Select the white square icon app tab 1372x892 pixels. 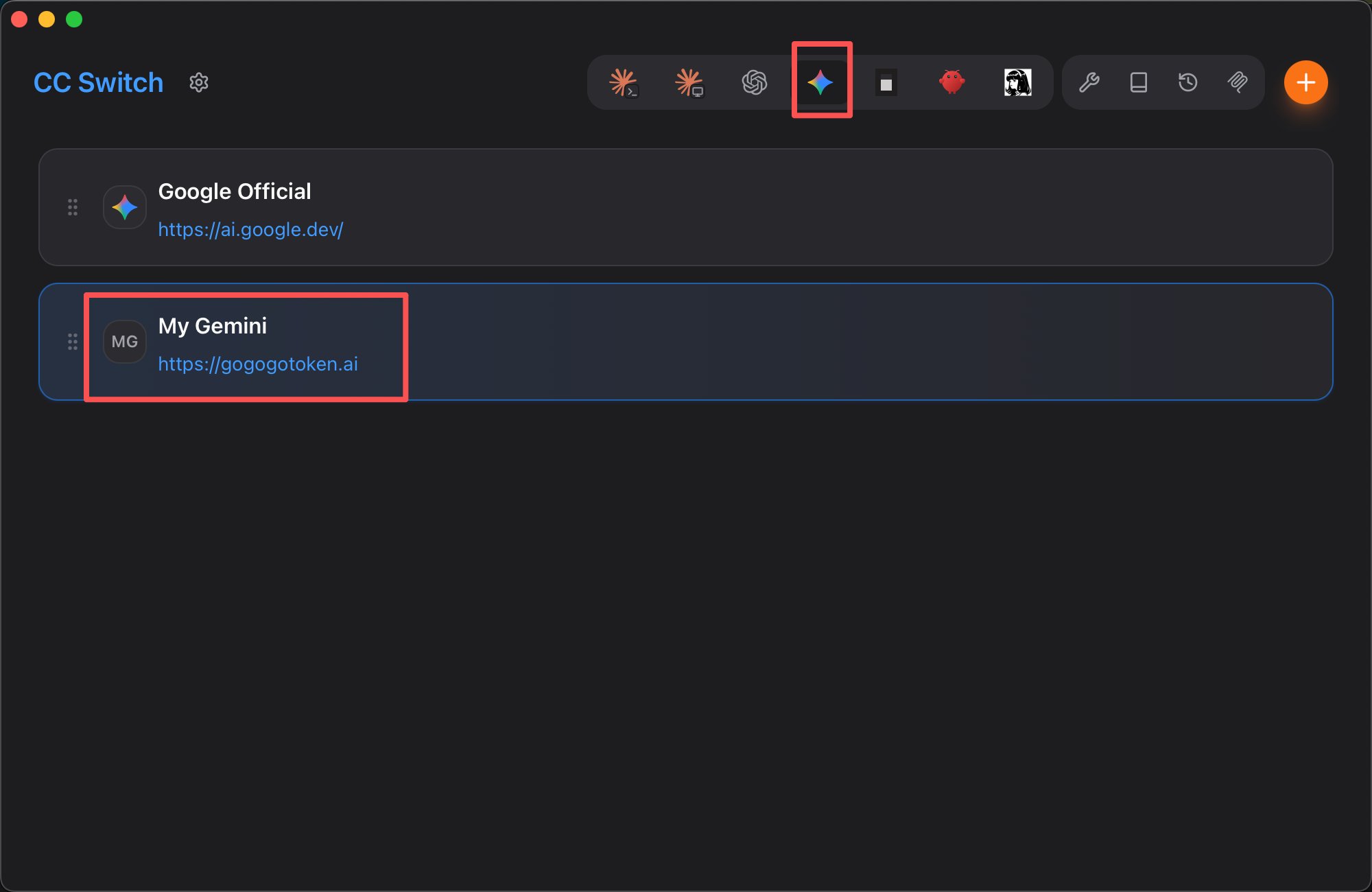tap(886, 83)
